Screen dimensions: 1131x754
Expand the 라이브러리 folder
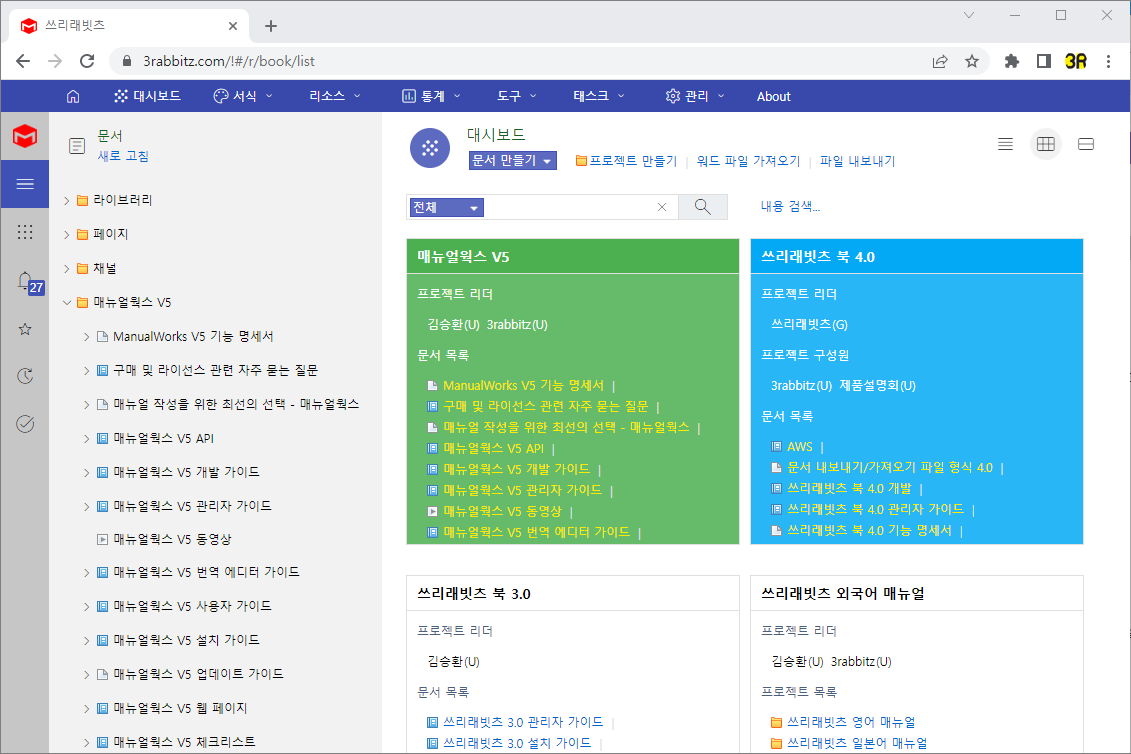coord(66,201)
